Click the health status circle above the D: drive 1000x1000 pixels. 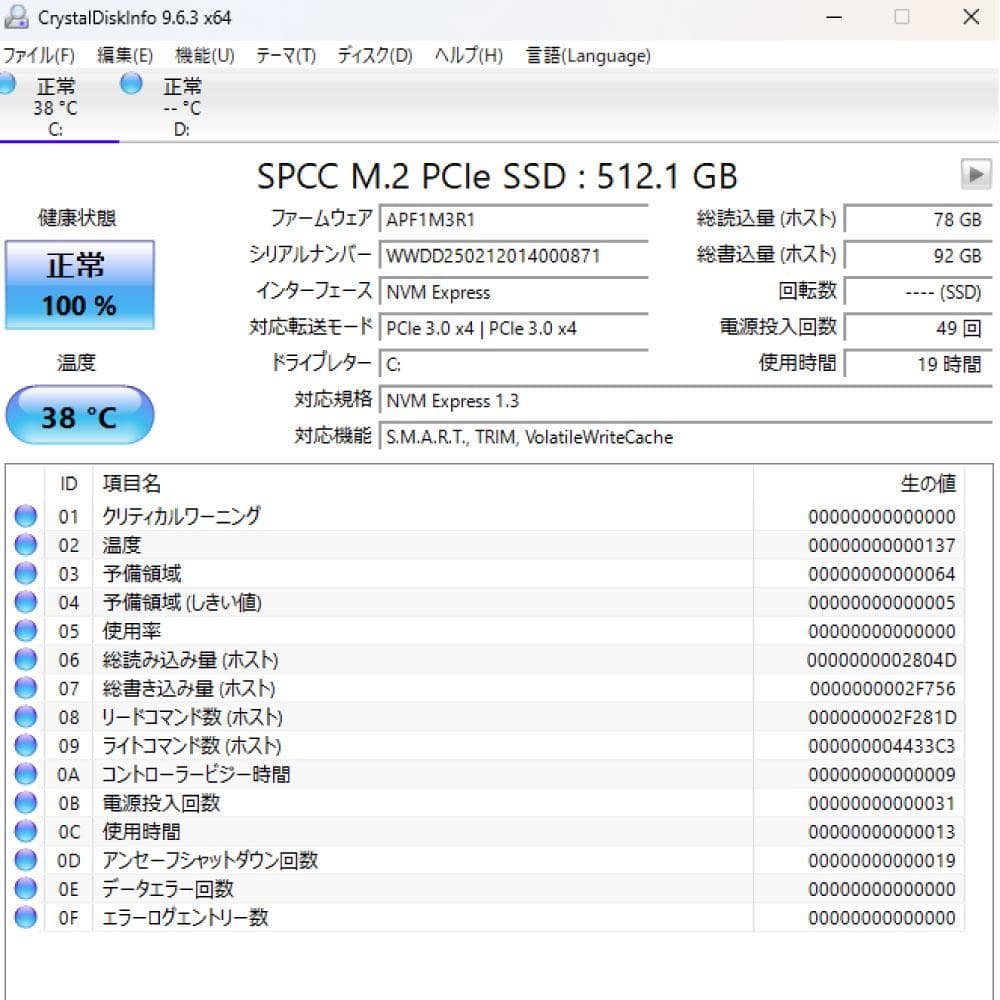[x=131, y=85]
